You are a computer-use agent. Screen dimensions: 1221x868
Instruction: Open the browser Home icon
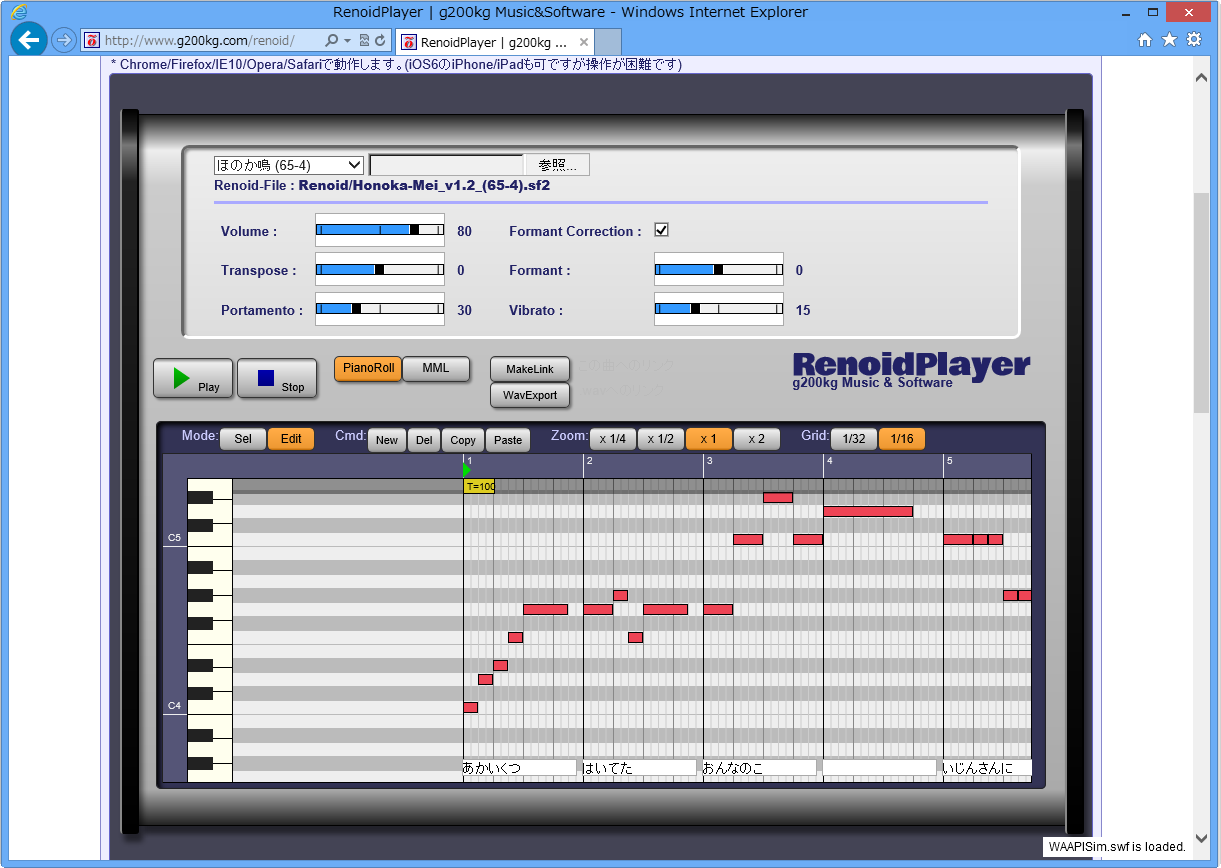[x=1145, y=40]
